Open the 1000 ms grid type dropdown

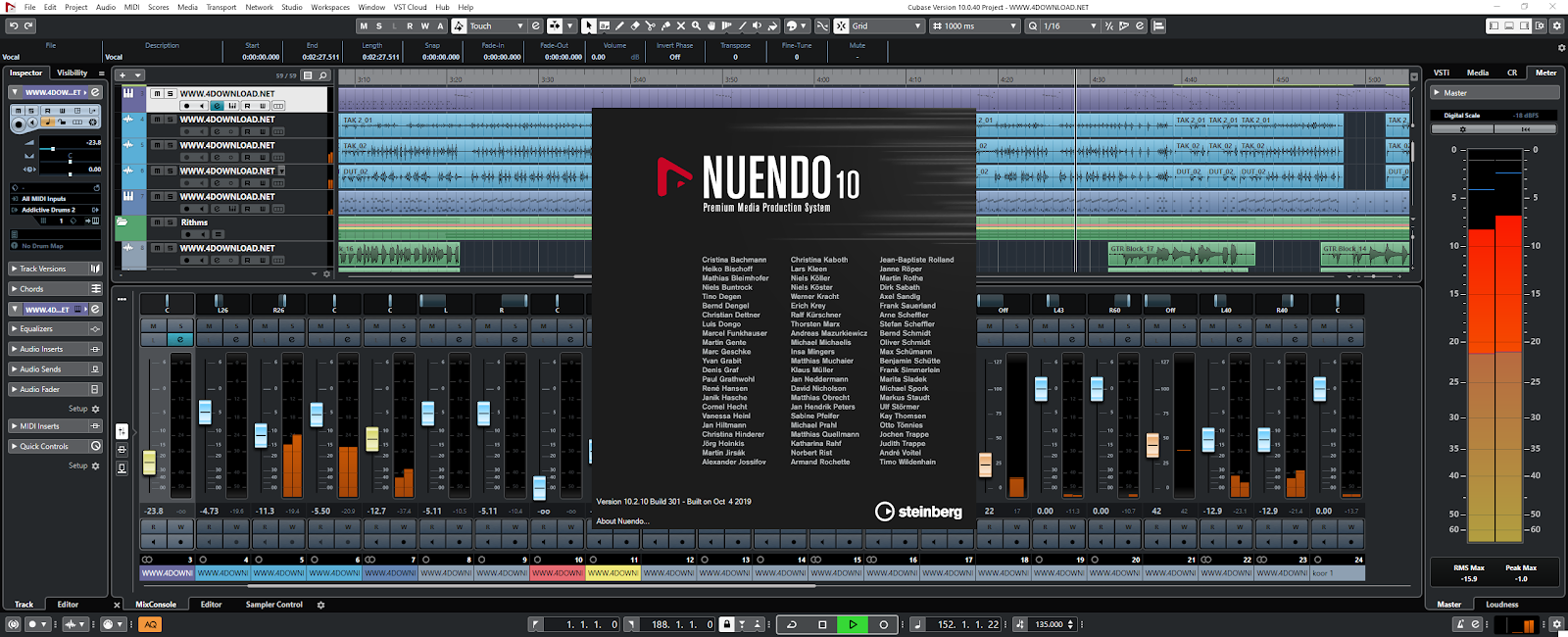point(974,25)
